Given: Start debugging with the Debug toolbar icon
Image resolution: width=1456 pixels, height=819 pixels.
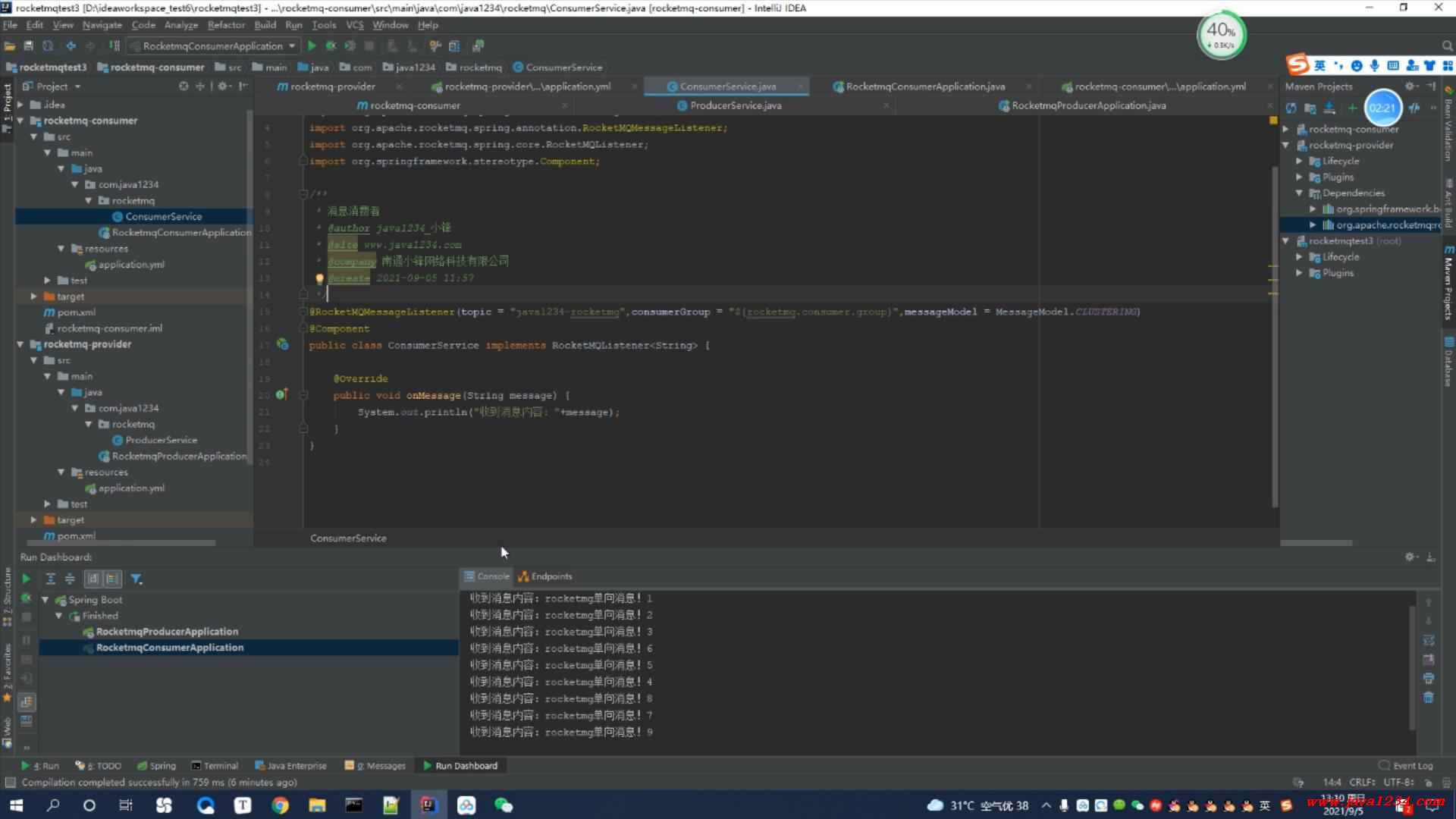Looking at the screenshot, I should point(331,45).
